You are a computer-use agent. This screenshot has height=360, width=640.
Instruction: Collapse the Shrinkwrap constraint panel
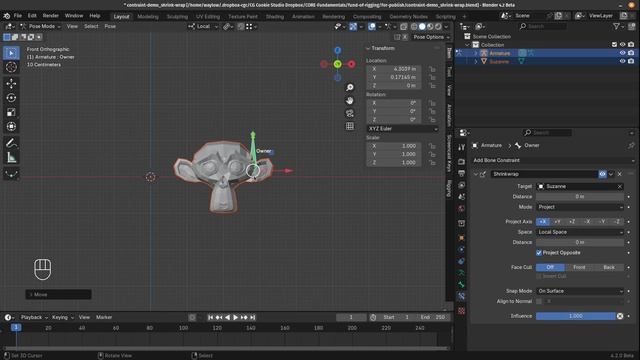(476, 174)
